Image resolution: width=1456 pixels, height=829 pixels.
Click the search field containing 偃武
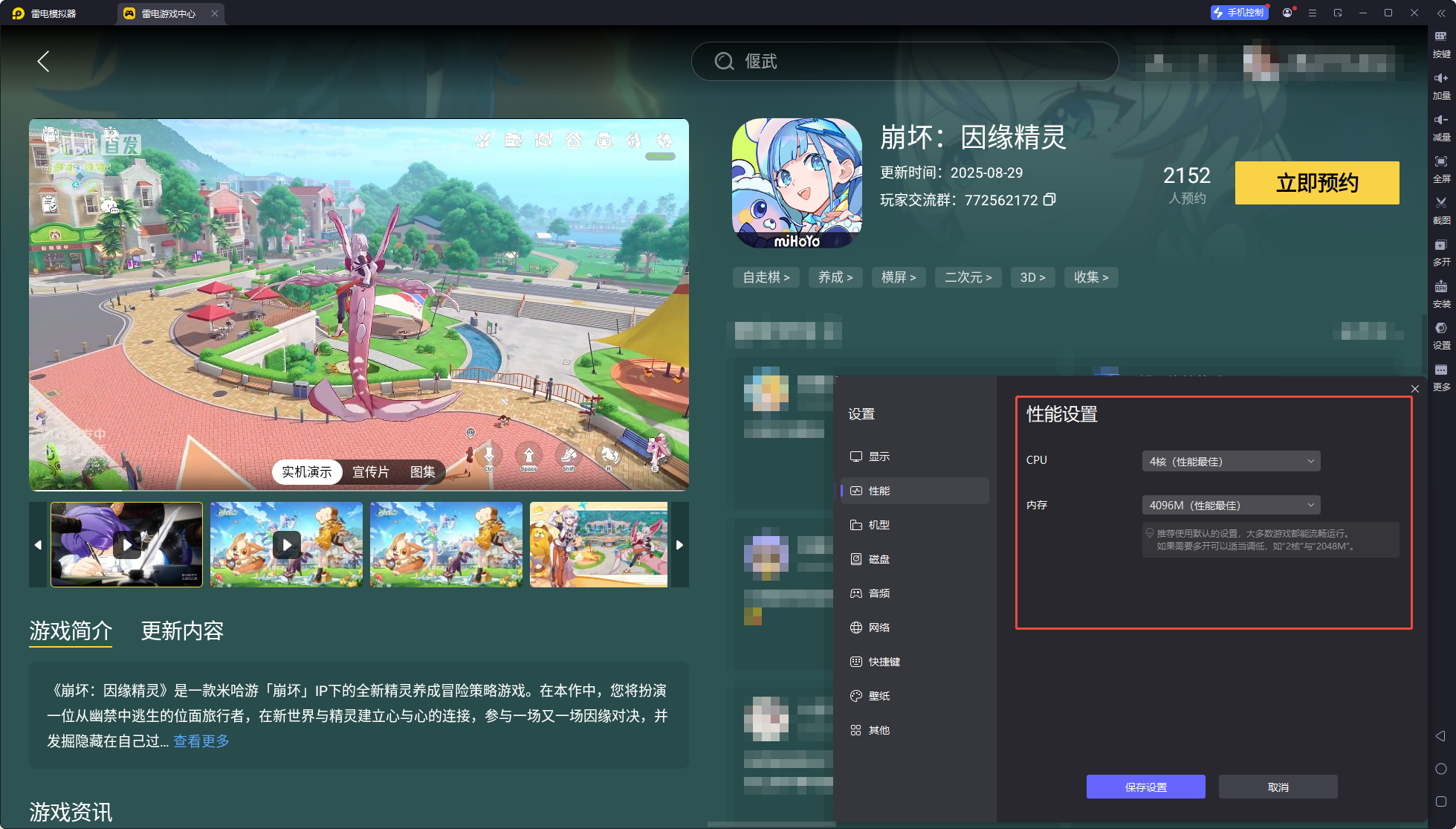pos(905,61)
